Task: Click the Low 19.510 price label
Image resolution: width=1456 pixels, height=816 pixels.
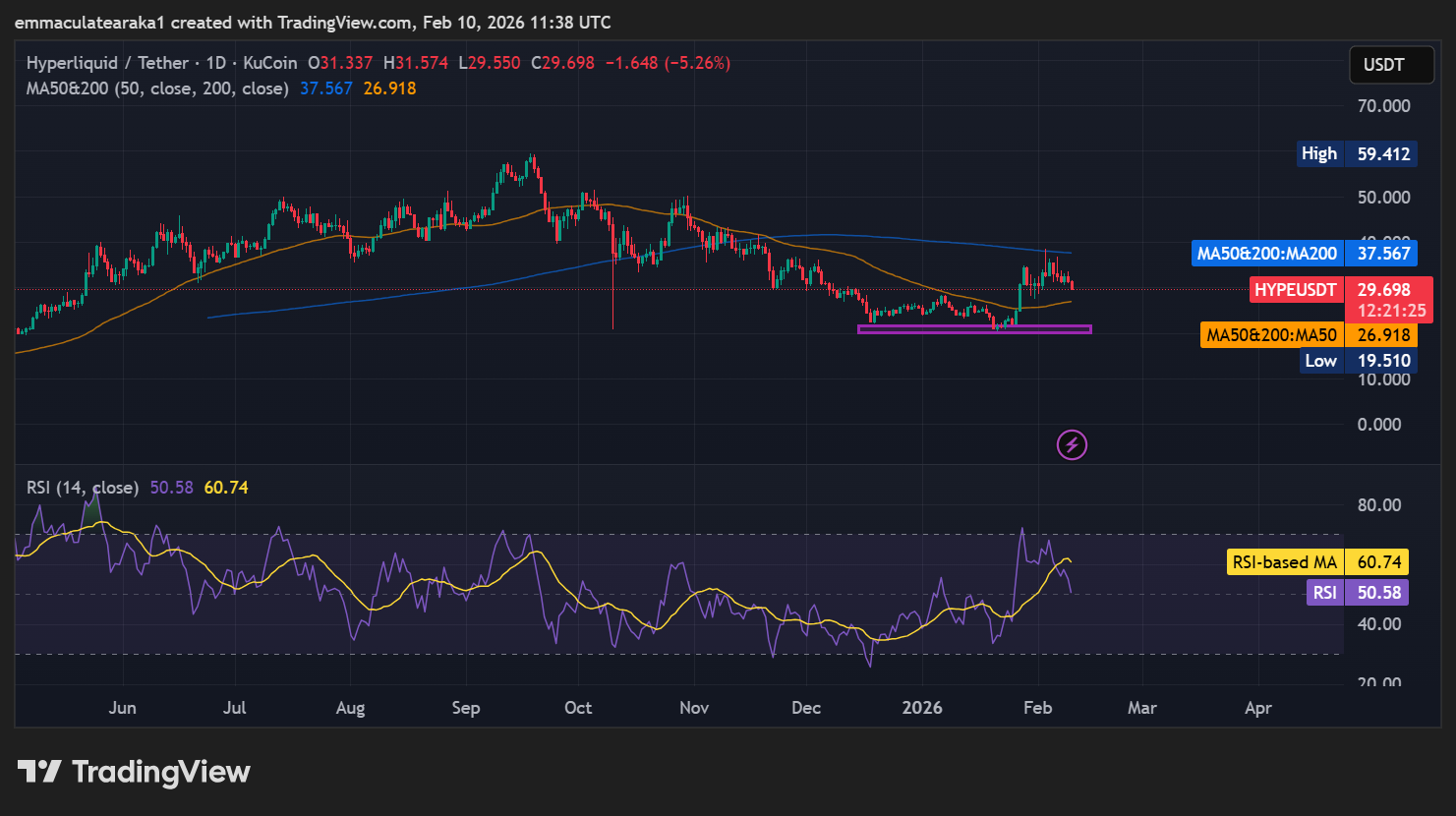Action: pyautogui.click(x=1357, y=361)
